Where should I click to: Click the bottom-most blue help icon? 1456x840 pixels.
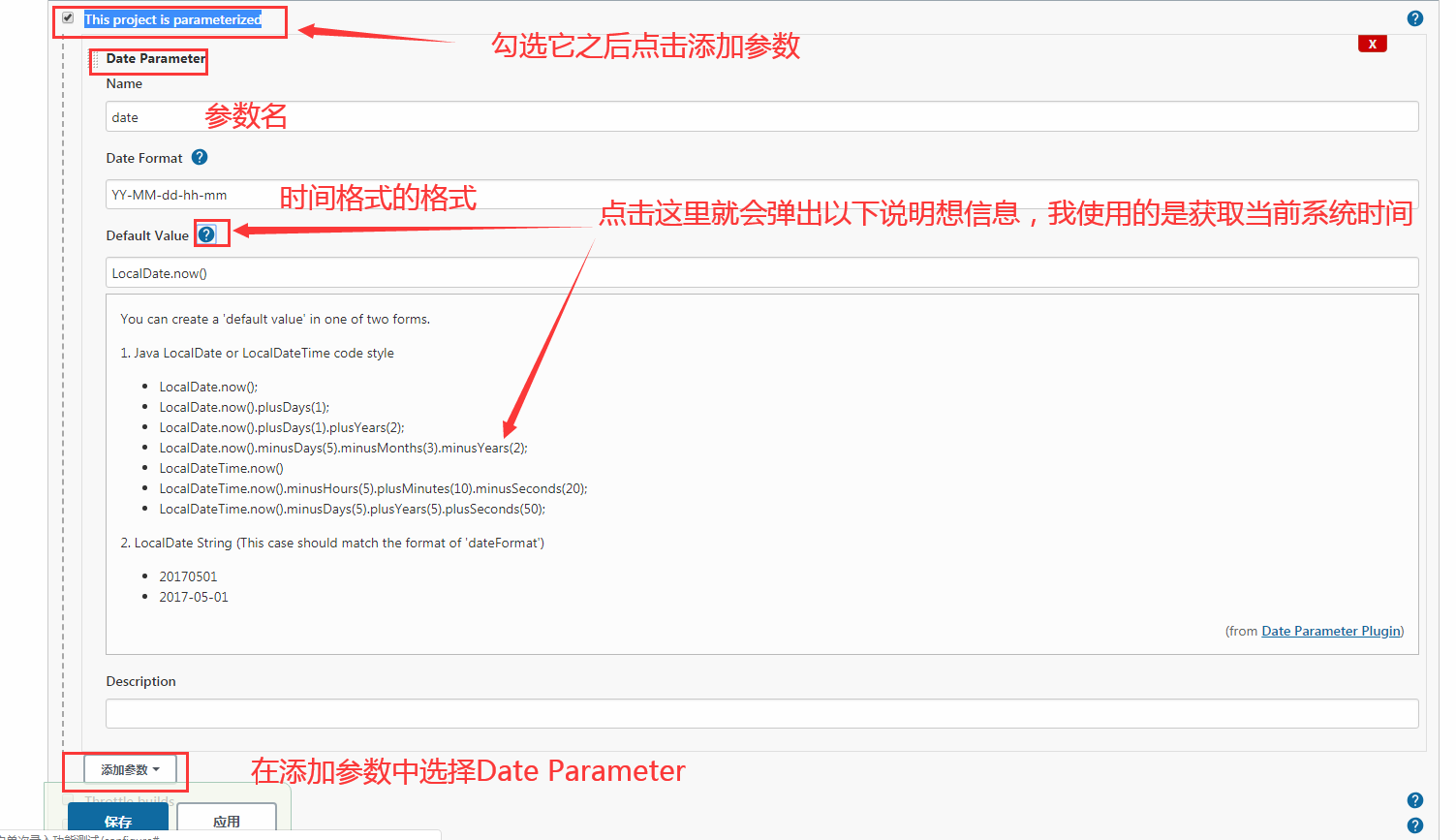[x=1414, y=826]
